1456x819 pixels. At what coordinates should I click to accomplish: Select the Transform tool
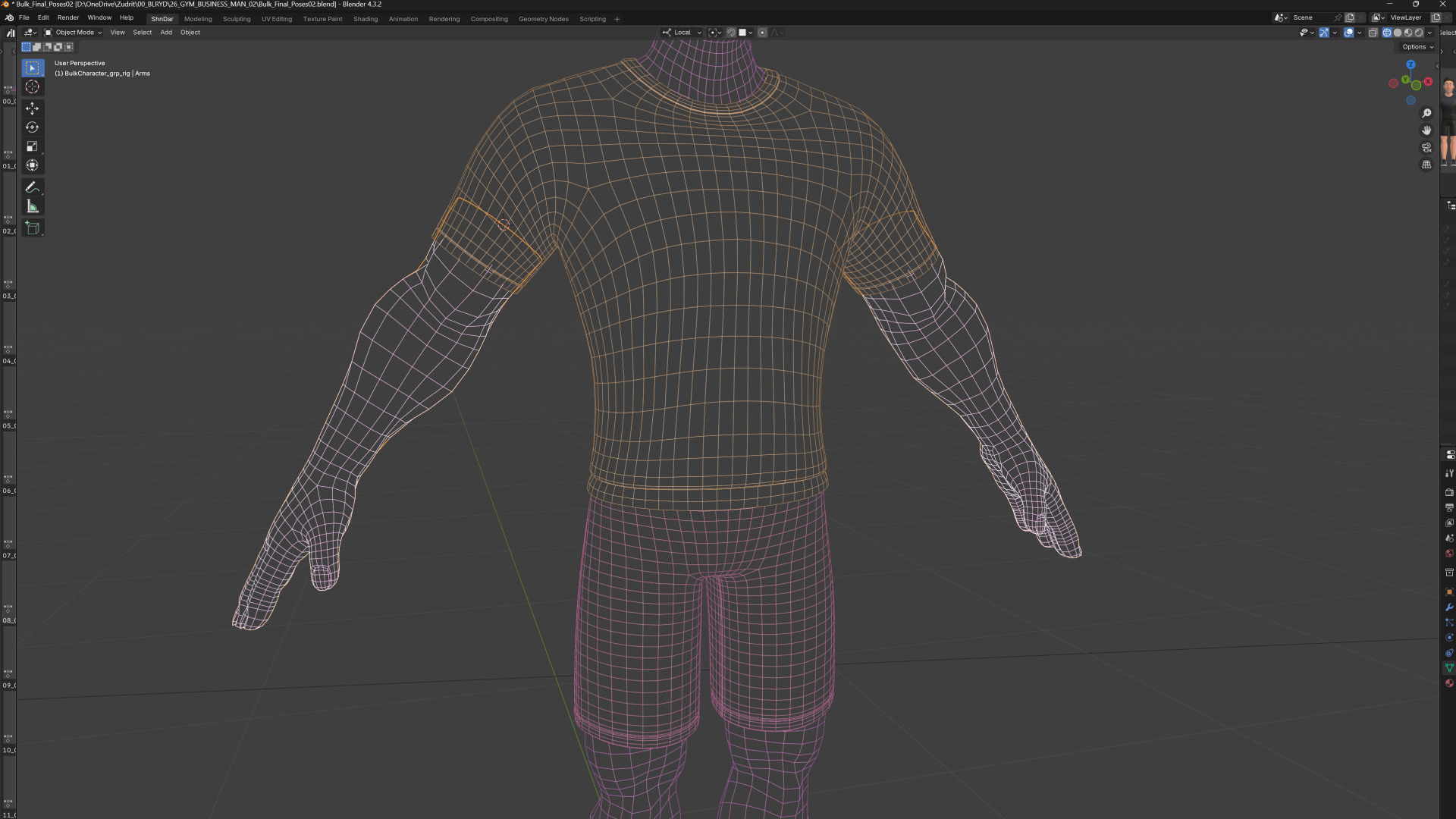tap(32, 165)
